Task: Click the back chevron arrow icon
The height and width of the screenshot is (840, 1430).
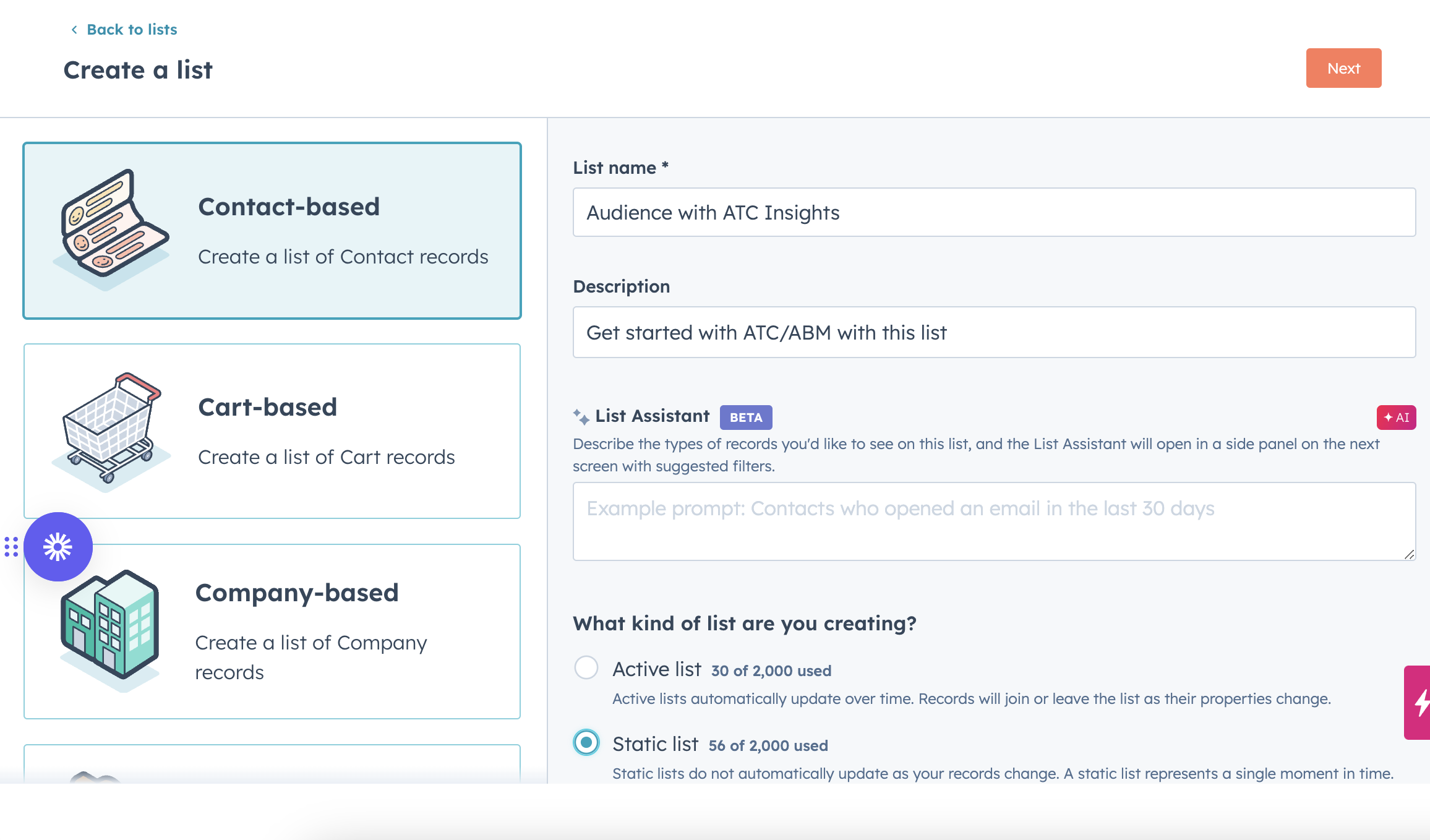Action: [74, 30]
